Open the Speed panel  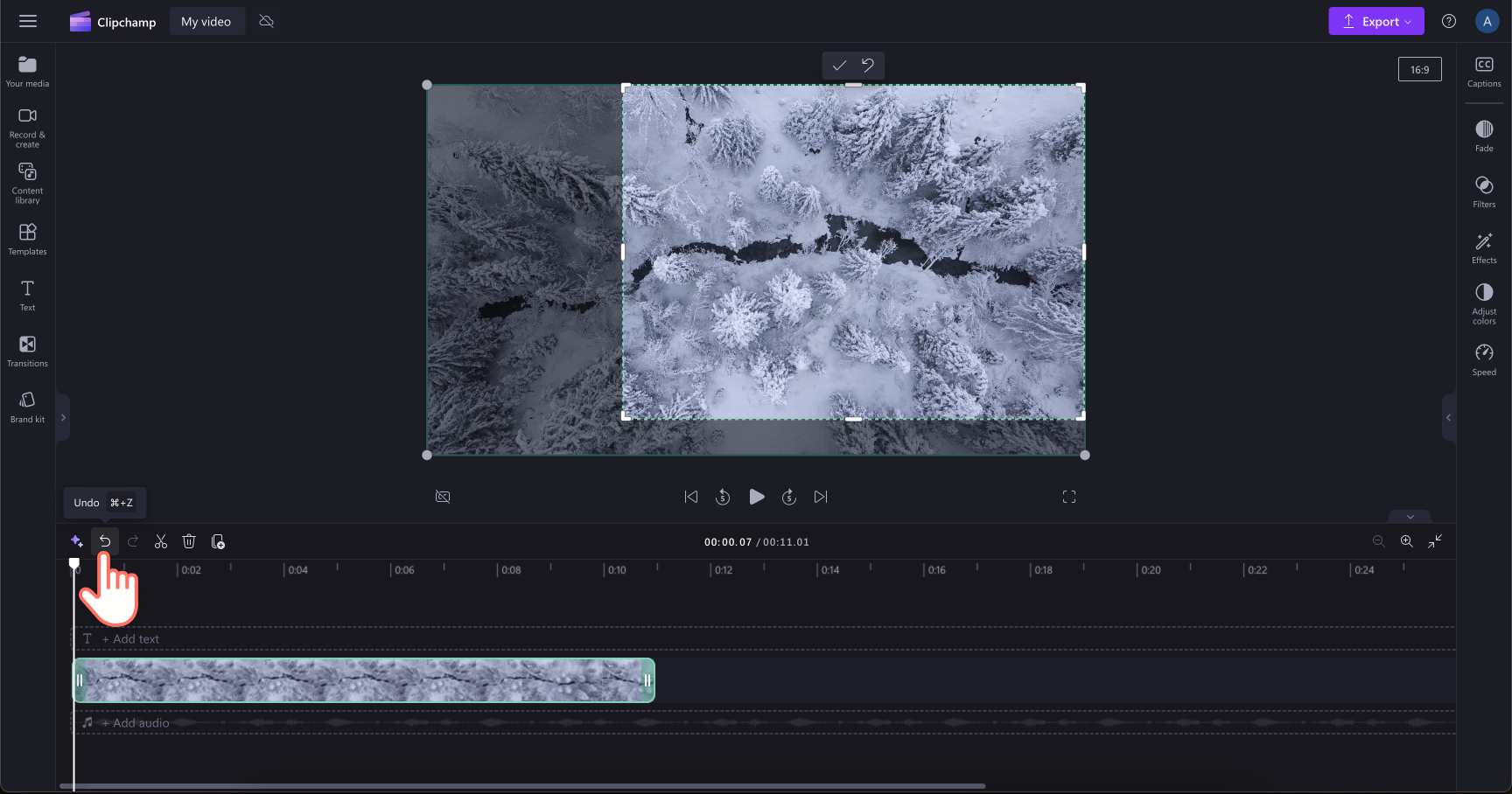(x=1484, y=360)
